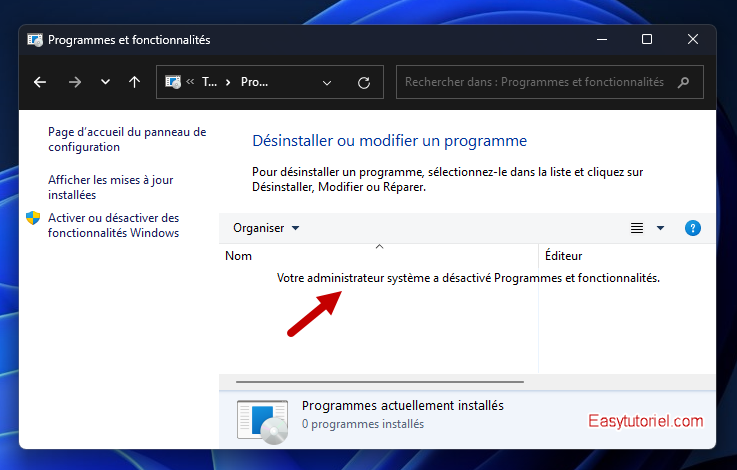The width and height of the screenshot is (737, 470).
Task: Click the 'Désinstaller ou modifier un programme' heading
Action: point(390,141)
